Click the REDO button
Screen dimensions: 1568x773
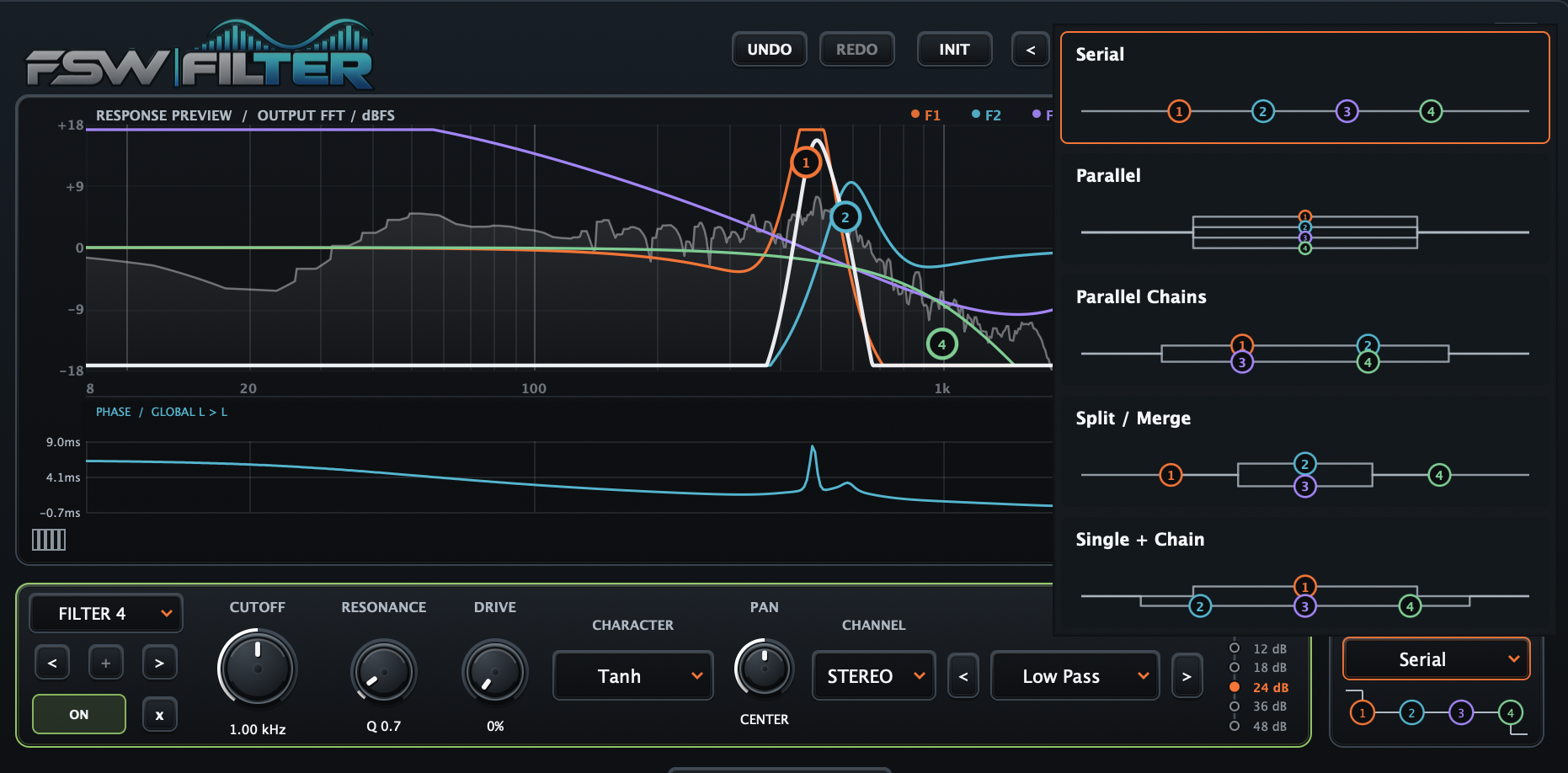(x=857, y=50)
